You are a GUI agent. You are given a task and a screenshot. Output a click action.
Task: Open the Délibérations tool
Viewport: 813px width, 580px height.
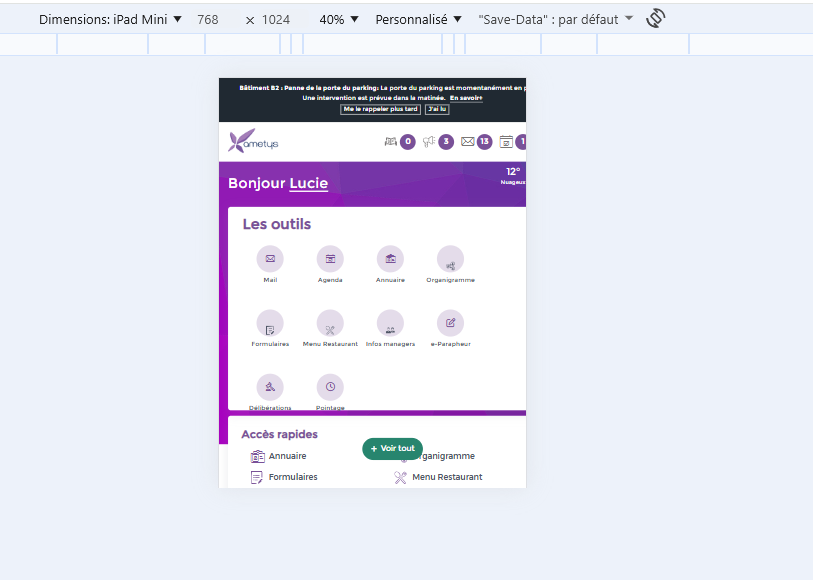pyautogui.click(x=270, y=387)
